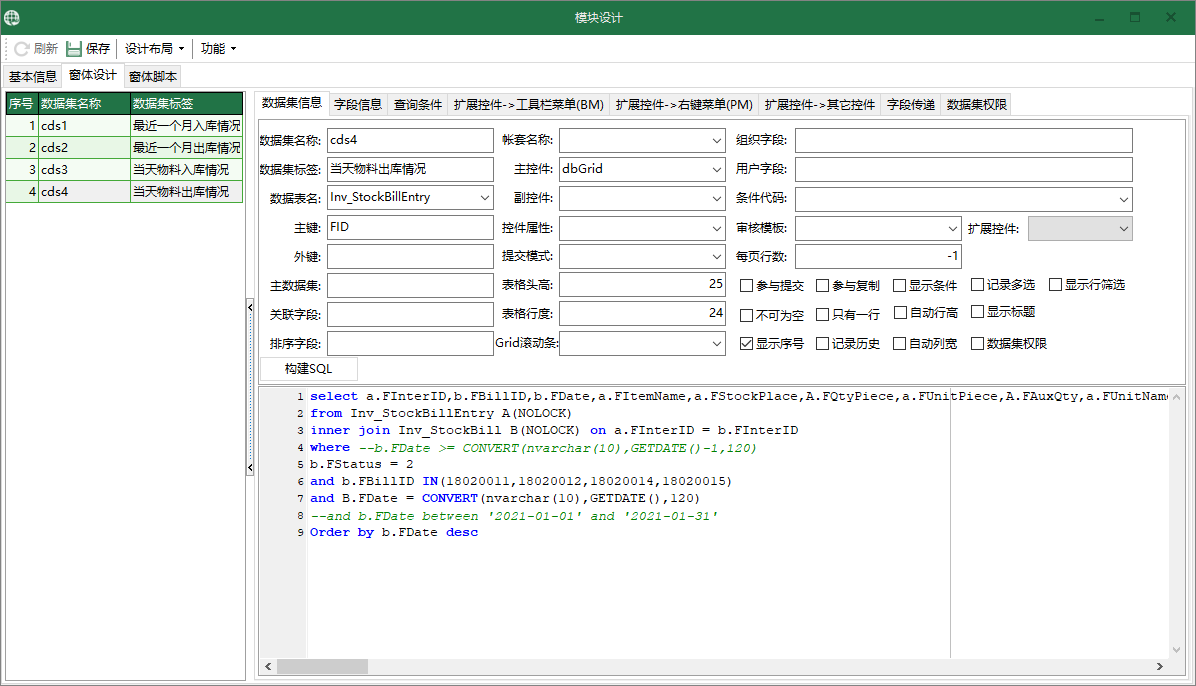Expand the 条件代码 dropdown
This screenshot has height=686, width=1196.
pyautogui.click(x=1124, y=199)
